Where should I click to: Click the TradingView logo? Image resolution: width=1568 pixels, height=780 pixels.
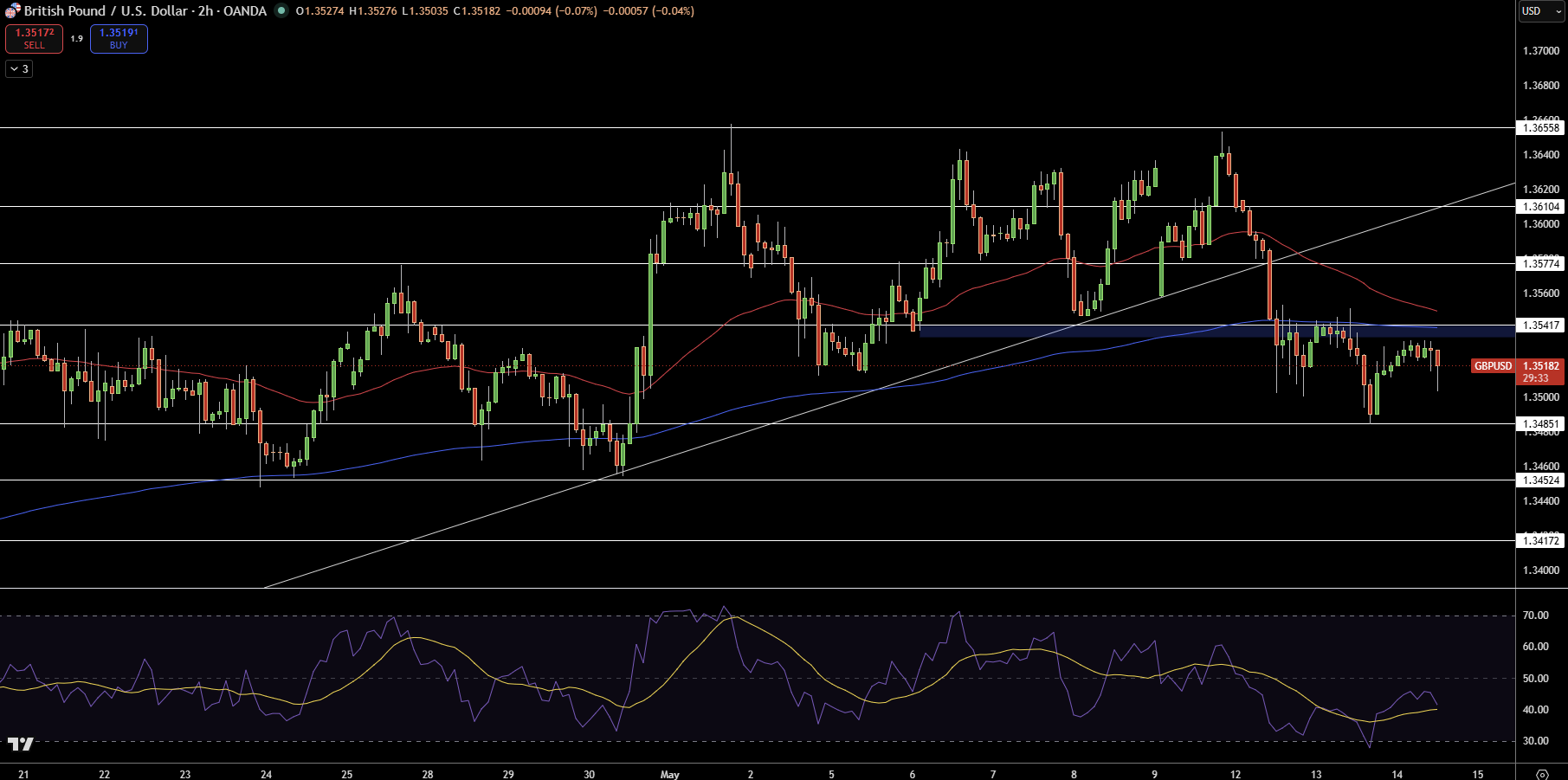(x=21, y=744)
